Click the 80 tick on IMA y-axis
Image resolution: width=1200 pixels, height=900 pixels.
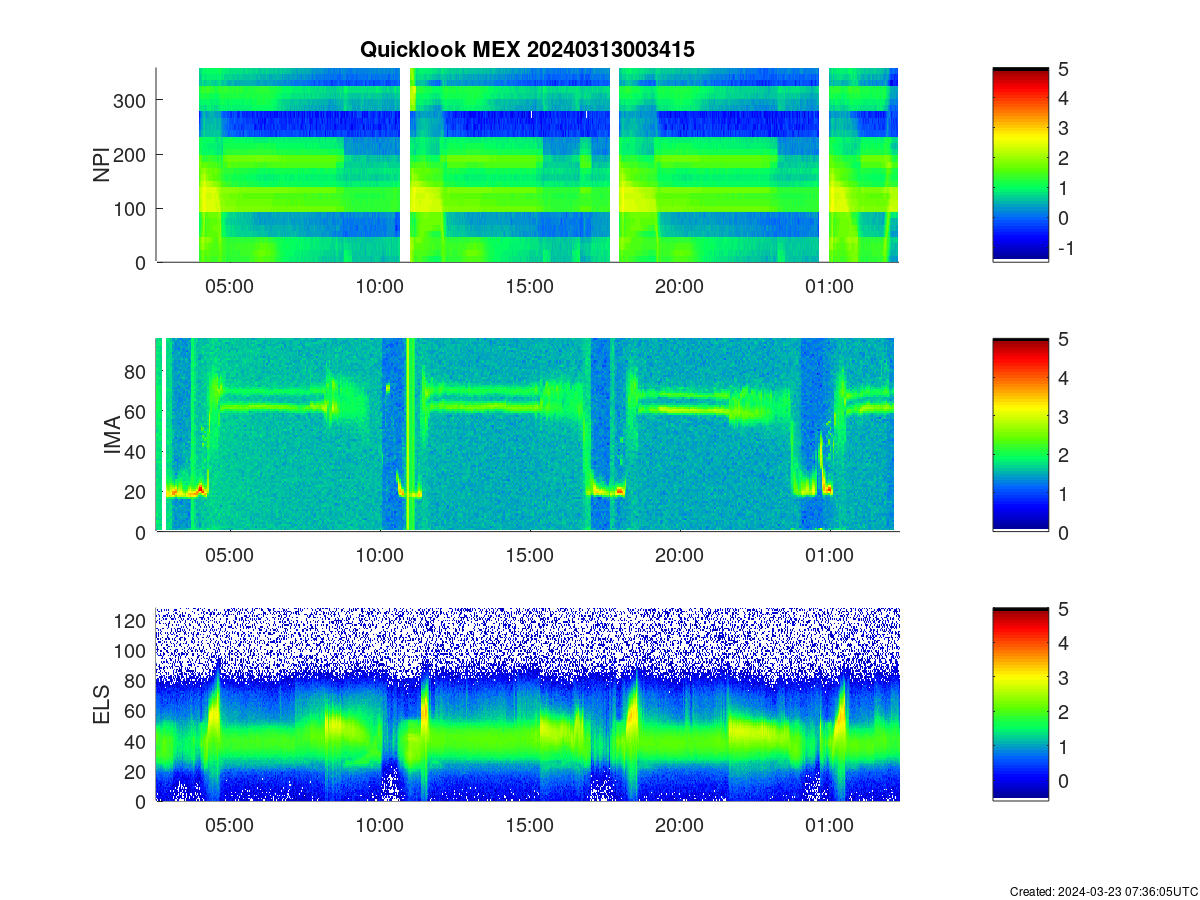point(135,371)
